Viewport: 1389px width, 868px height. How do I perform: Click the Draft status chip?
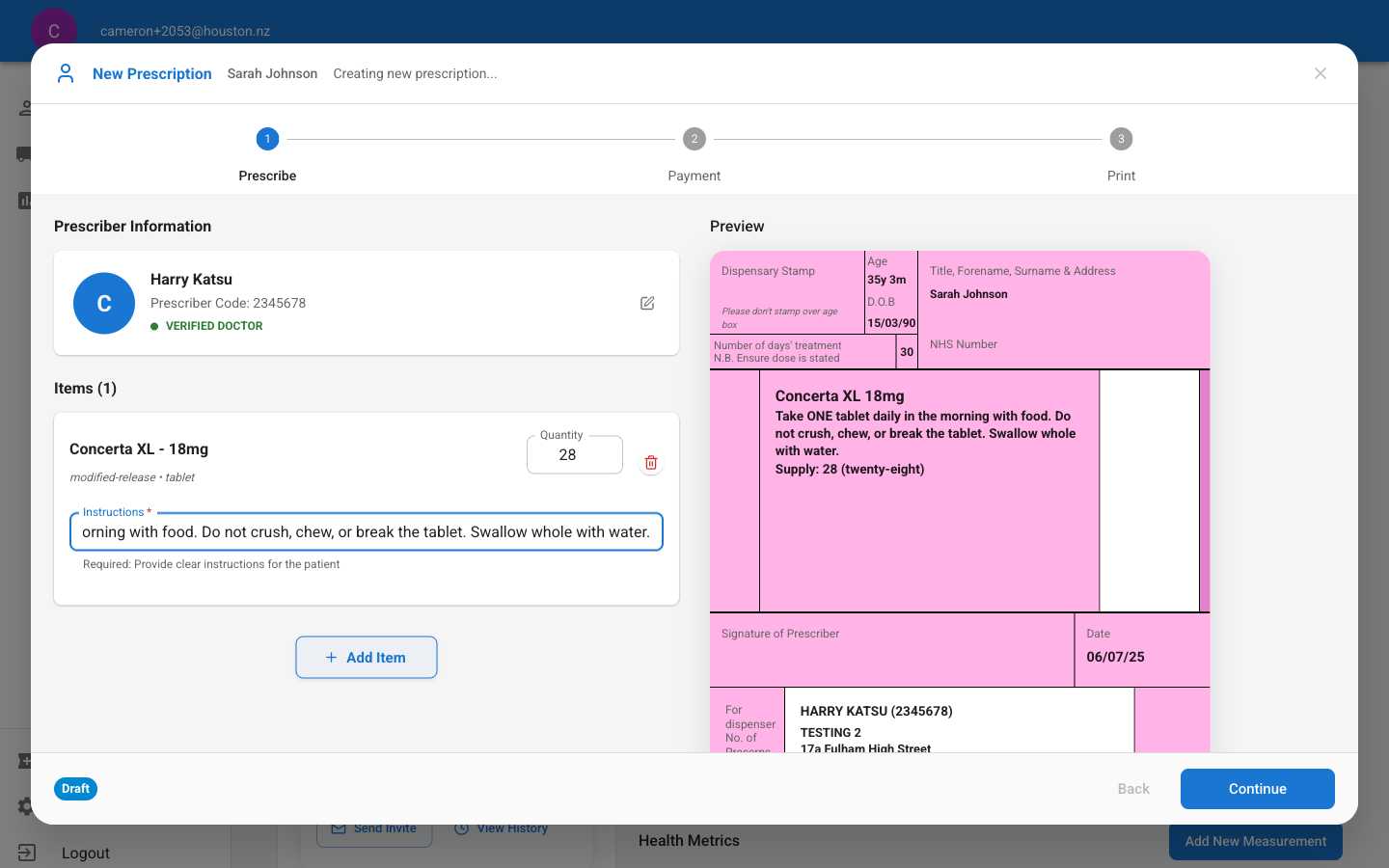coord(75,789)
